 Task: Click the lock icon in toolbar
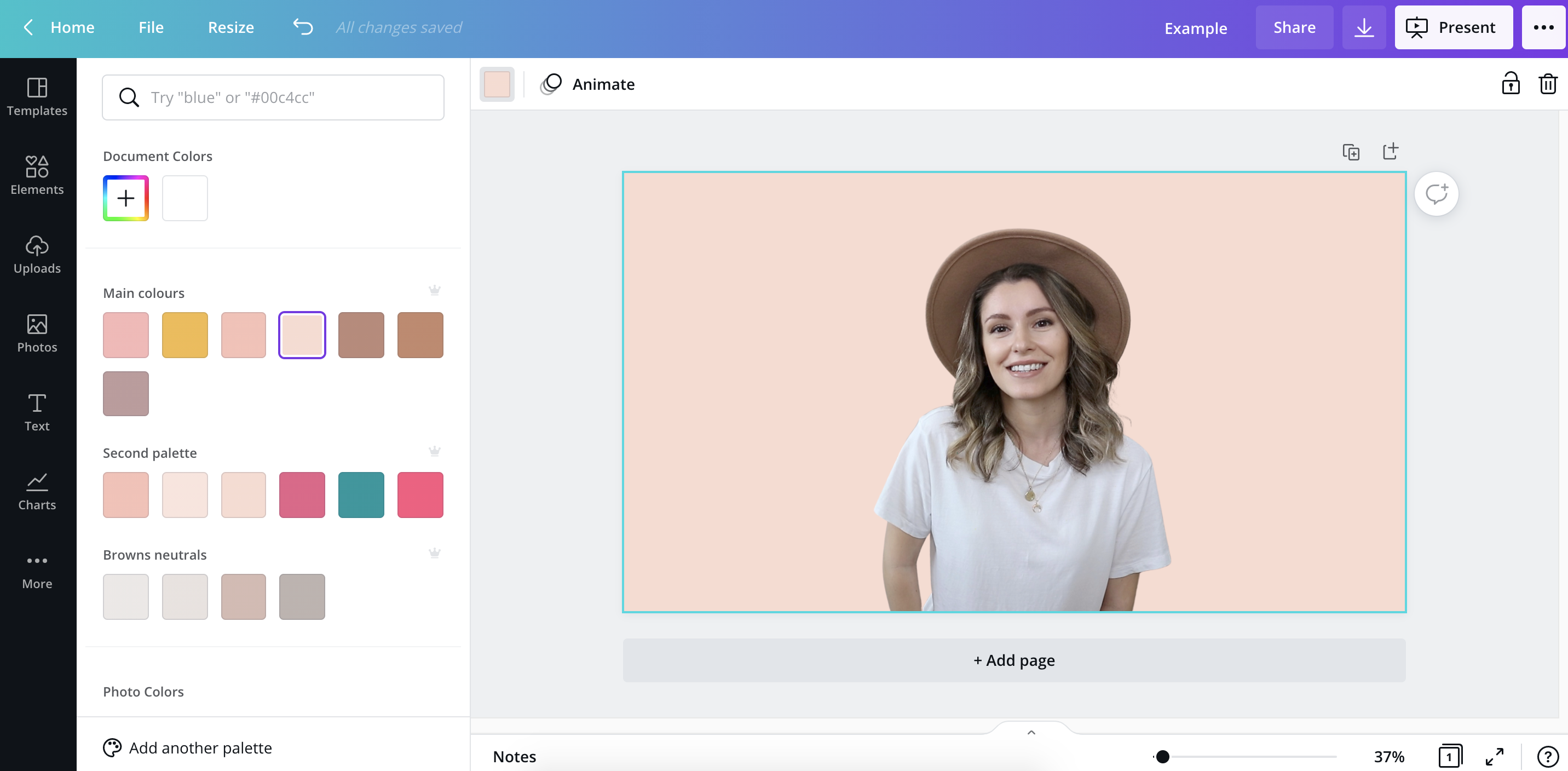coord(1510,83)
